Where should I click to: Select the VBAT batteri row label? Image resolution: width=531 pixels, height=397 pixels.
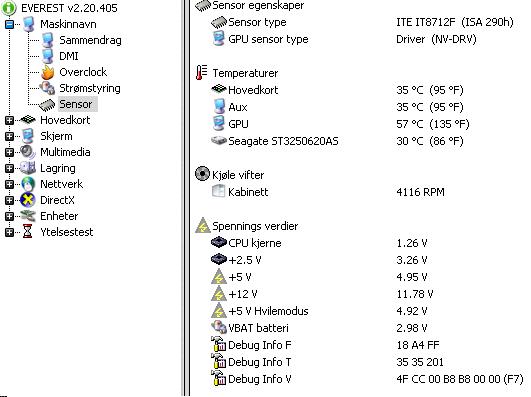pyautogui.click(x=258, y=328)
